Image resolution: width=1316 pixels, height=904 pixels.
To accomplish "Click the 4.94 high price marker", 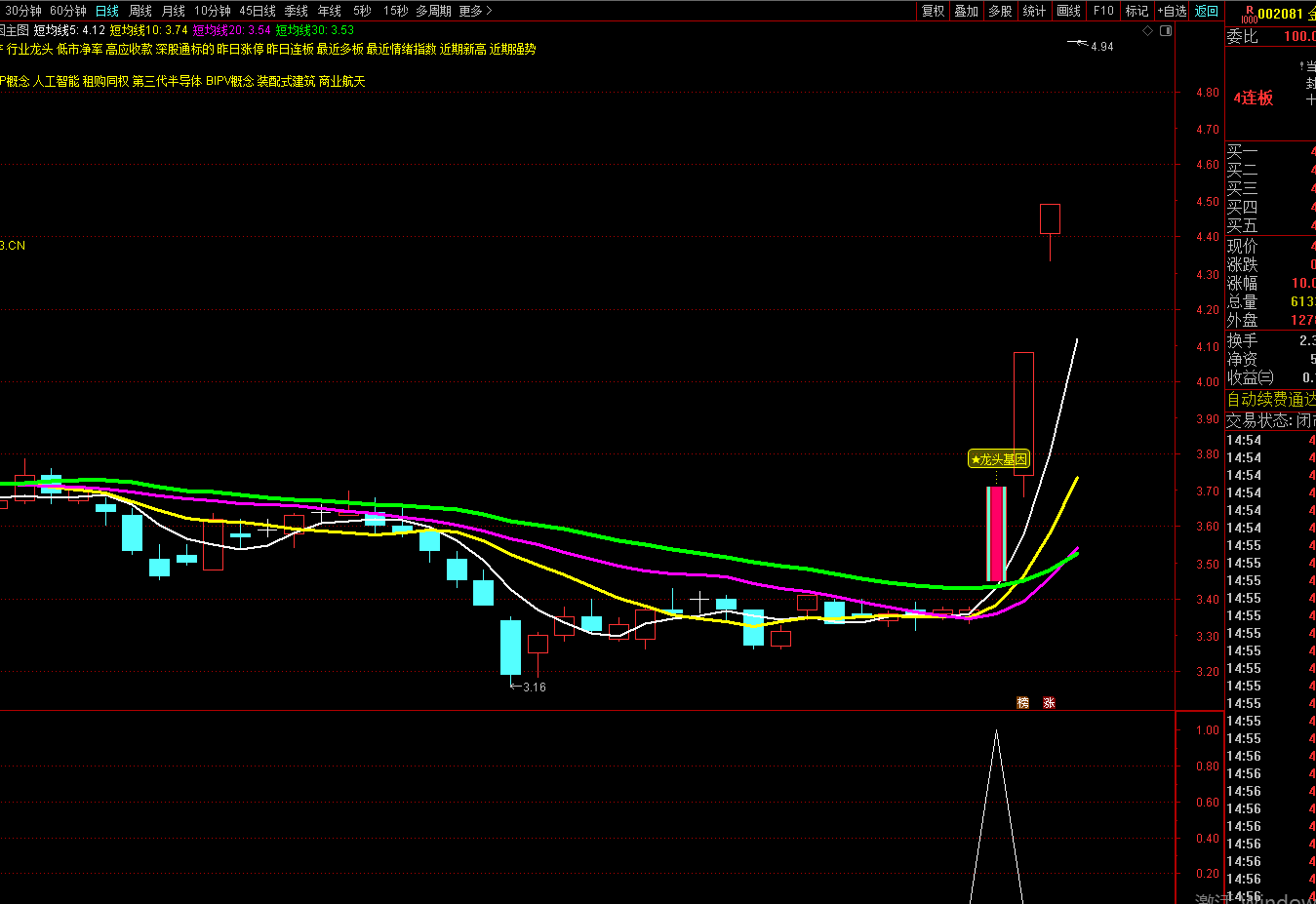I will click(1101, 47).
